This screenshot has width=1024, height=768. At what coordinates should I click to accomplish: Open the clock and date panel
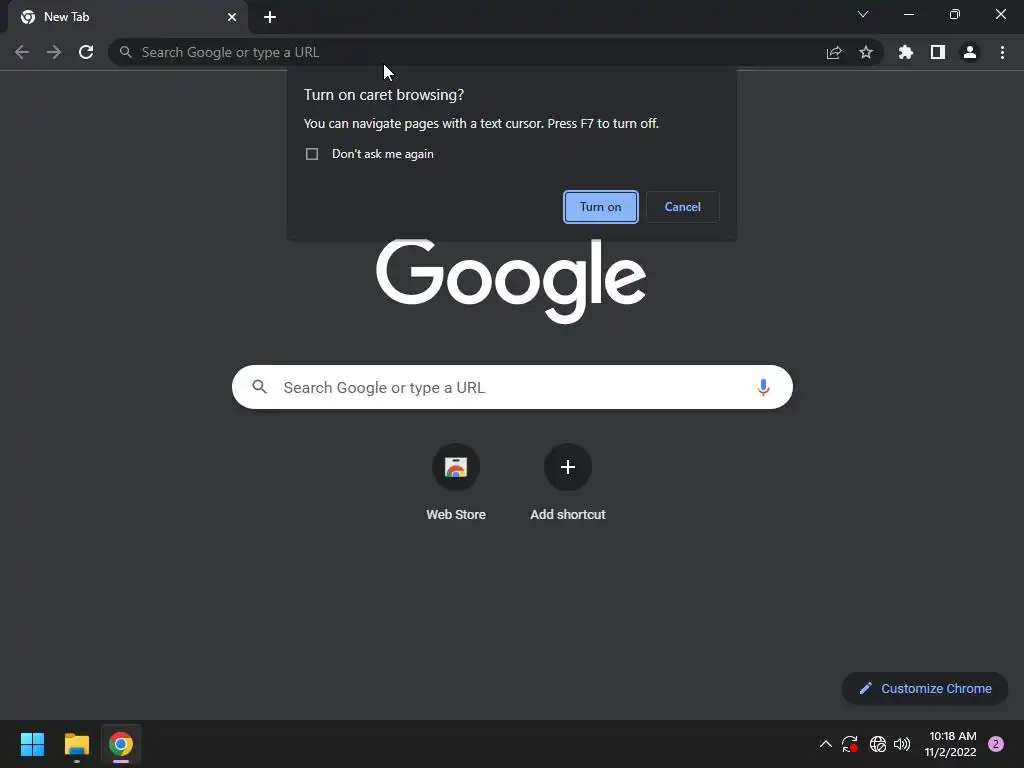coord(952,744)
